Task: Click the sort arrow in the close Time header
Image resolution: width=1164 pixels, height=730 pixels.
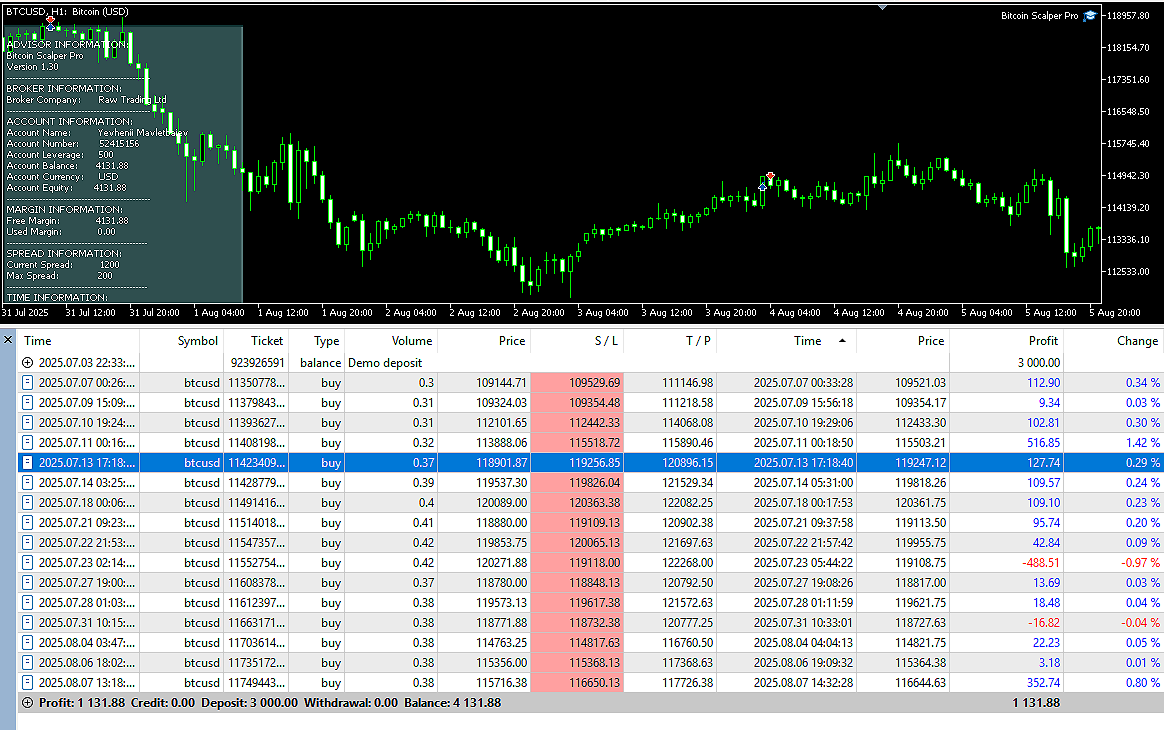Action: point(842,341)
